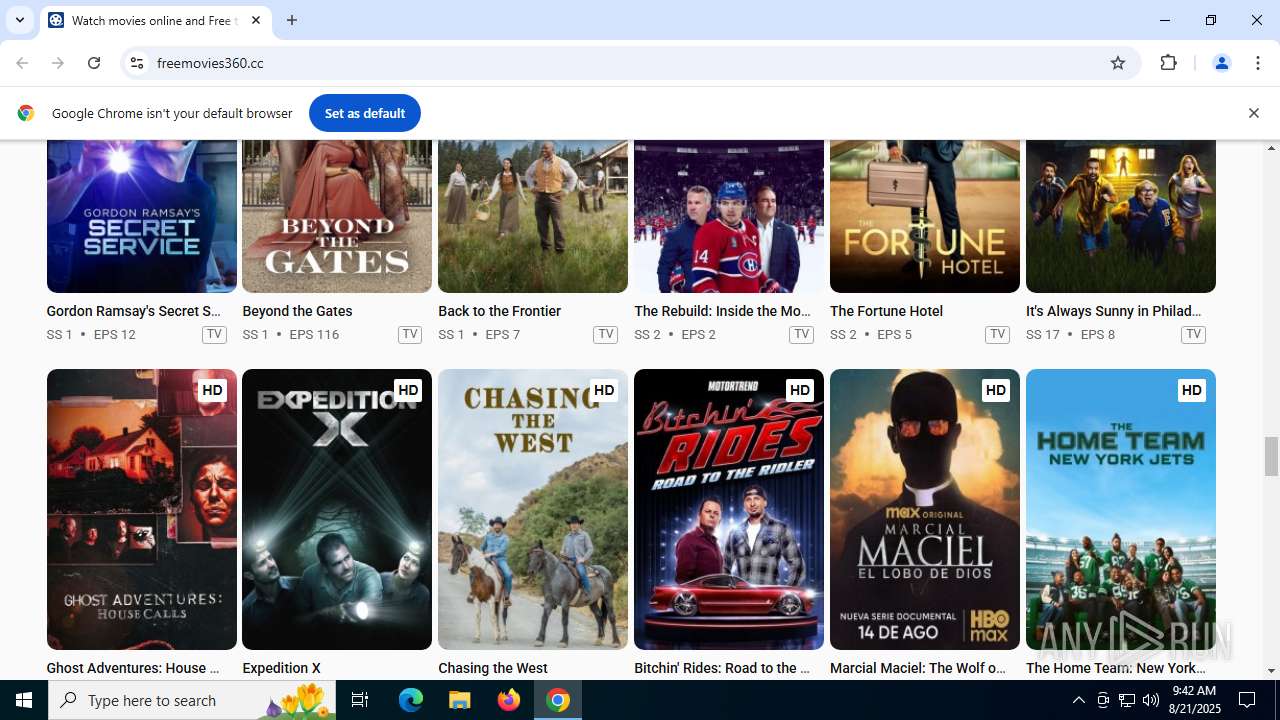Click the Bitchin' Rides: Road to the title link
Viewport: 1280px width, 720px height.
coord(722,668)
